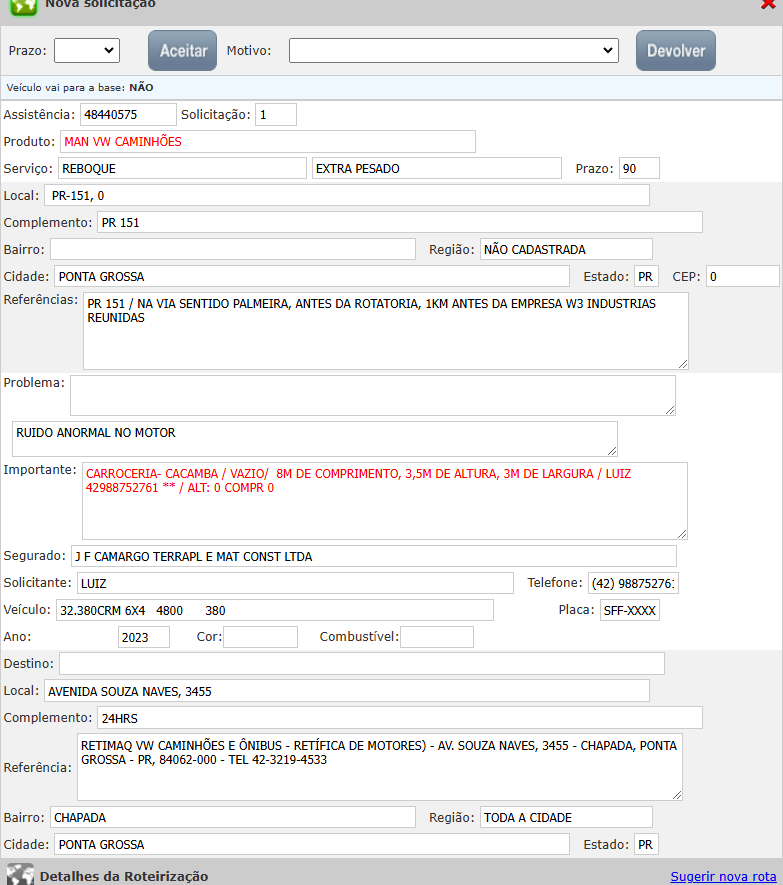Expand the Motivo dropdown list
Image resolution: width=783 pixels, height=885 pixels.
pyautogui.click(x=454, y=50)
